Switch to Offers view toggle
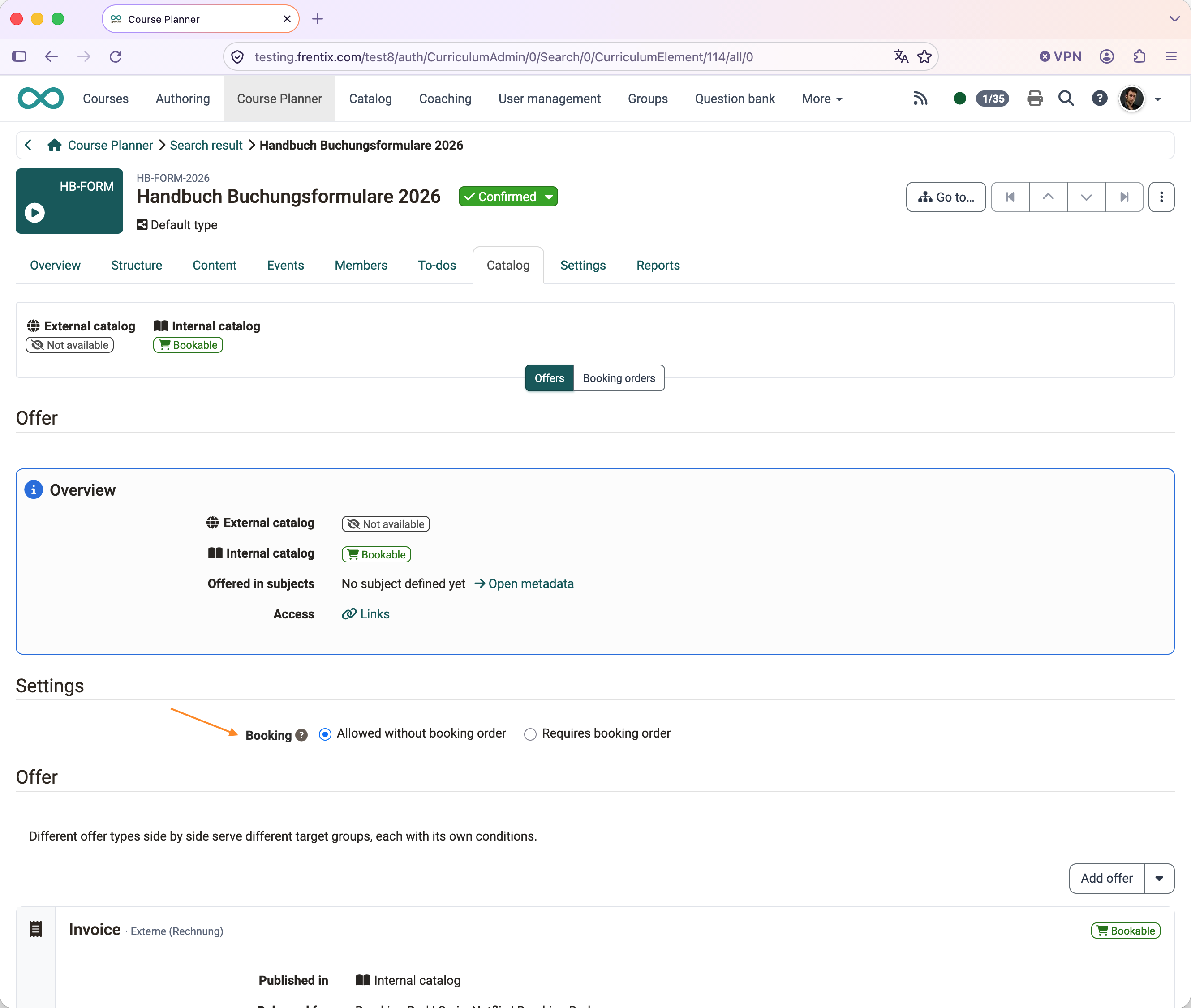The width and height of the screenshot is (1191, 1008). [x=549, y=378]
